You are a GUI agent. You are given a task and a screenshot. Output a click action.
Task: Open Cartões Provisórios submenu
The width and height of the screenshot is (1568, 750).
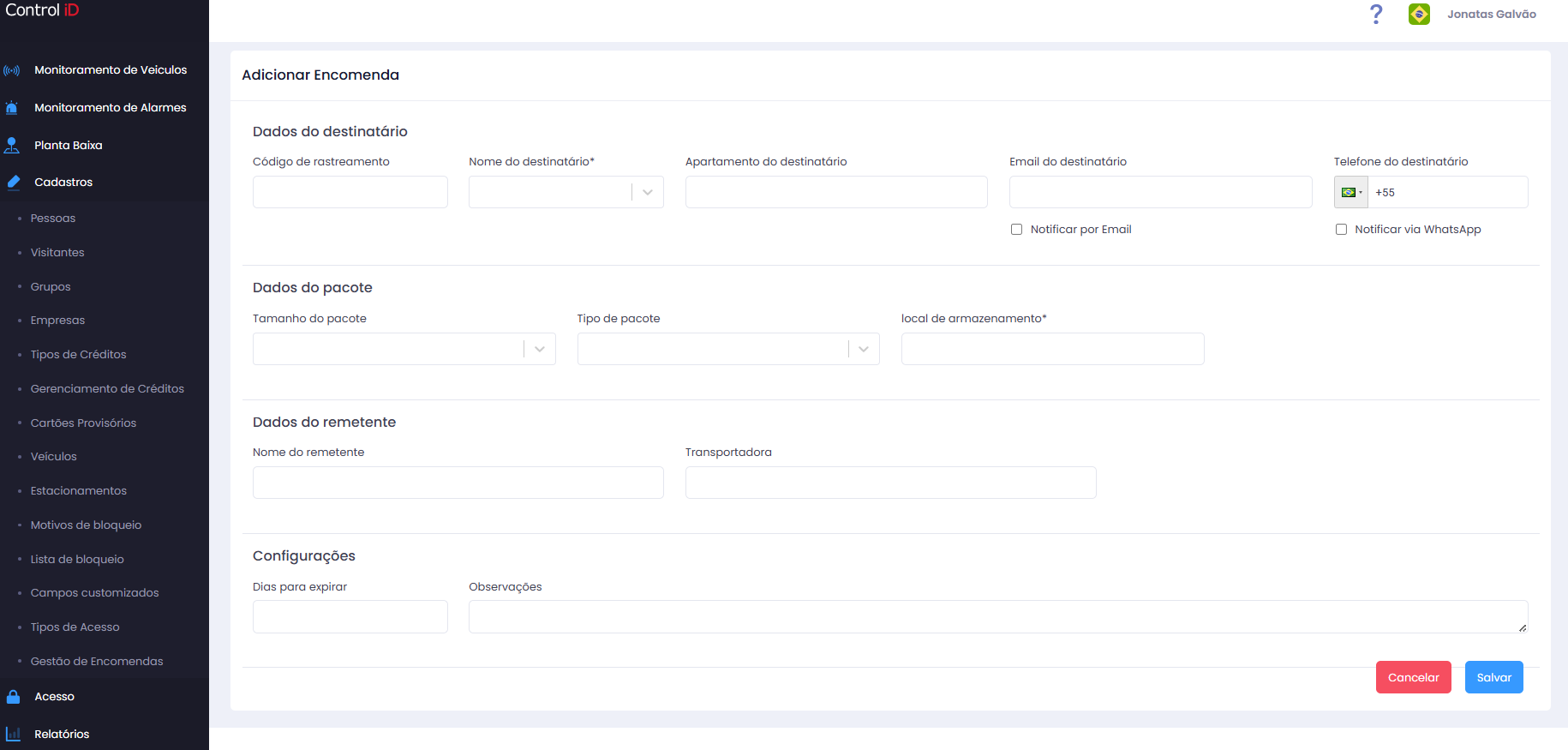point(83,423)
